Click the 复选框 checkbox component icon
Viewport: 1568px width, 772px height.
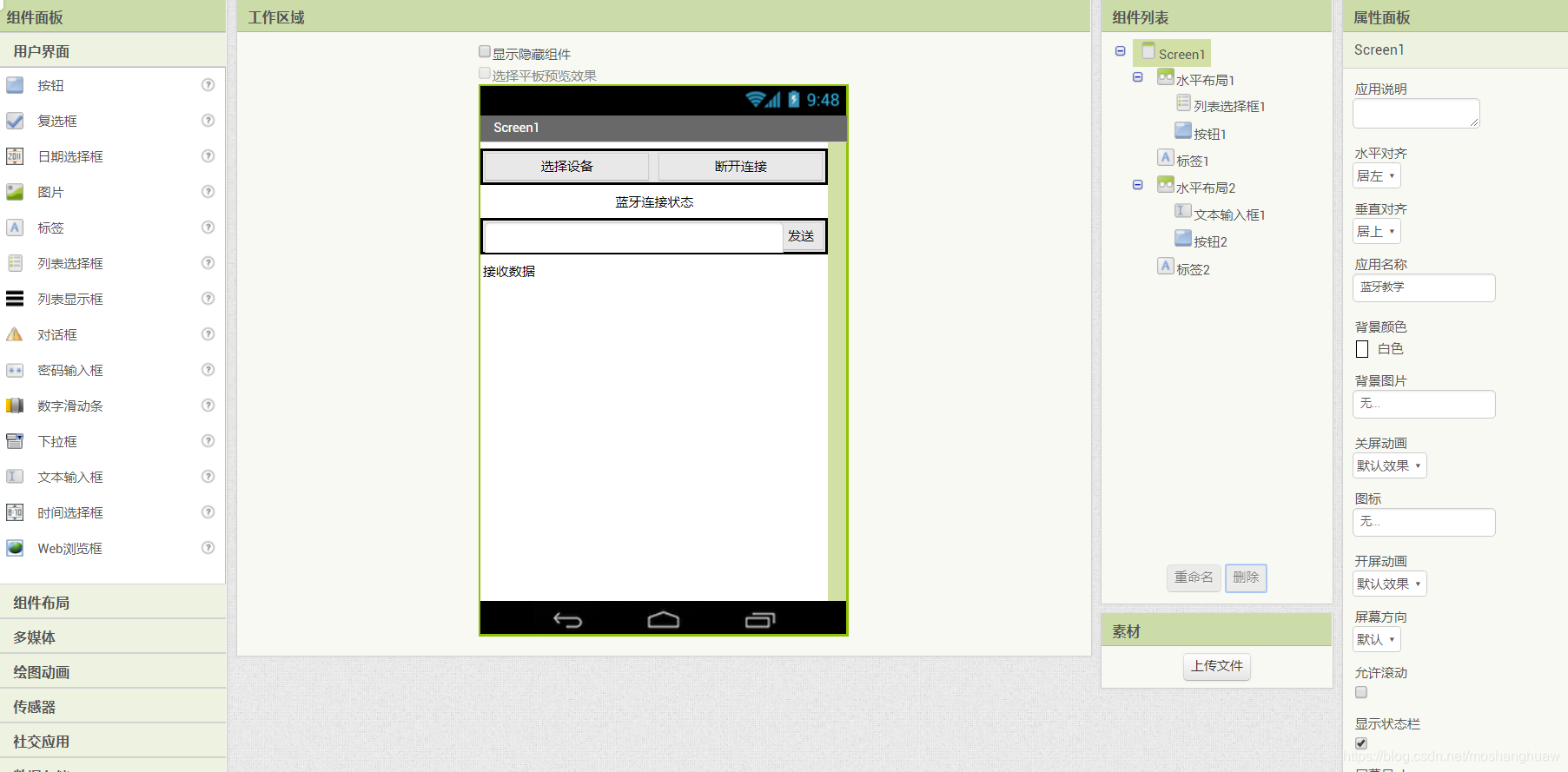[15, 121]
